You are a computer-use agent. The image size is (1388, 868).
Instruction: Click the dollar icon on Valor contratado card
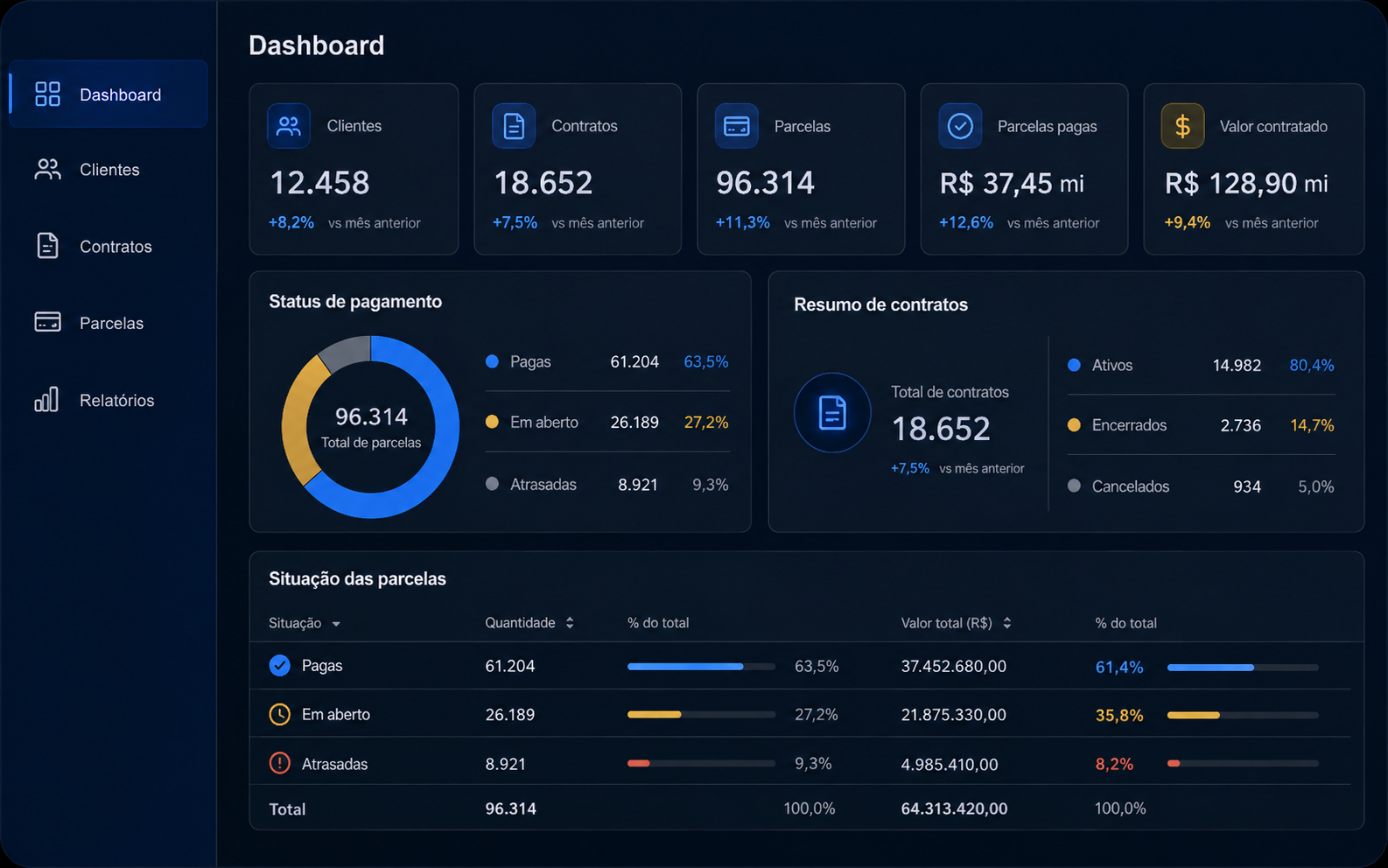[x=1182, y=126]
